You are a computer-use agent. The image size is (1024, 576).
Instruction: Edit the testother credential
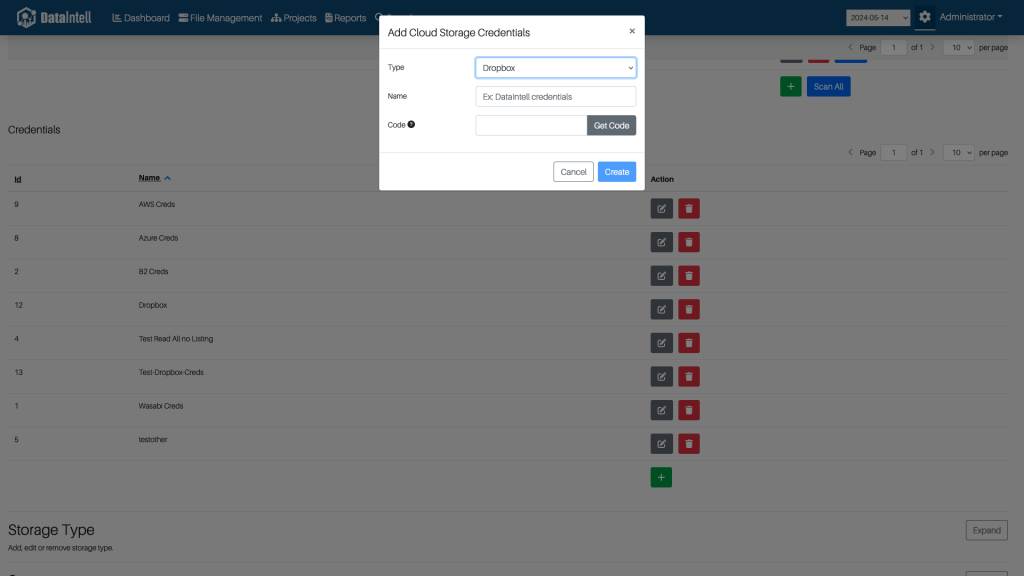coord(662,444)
